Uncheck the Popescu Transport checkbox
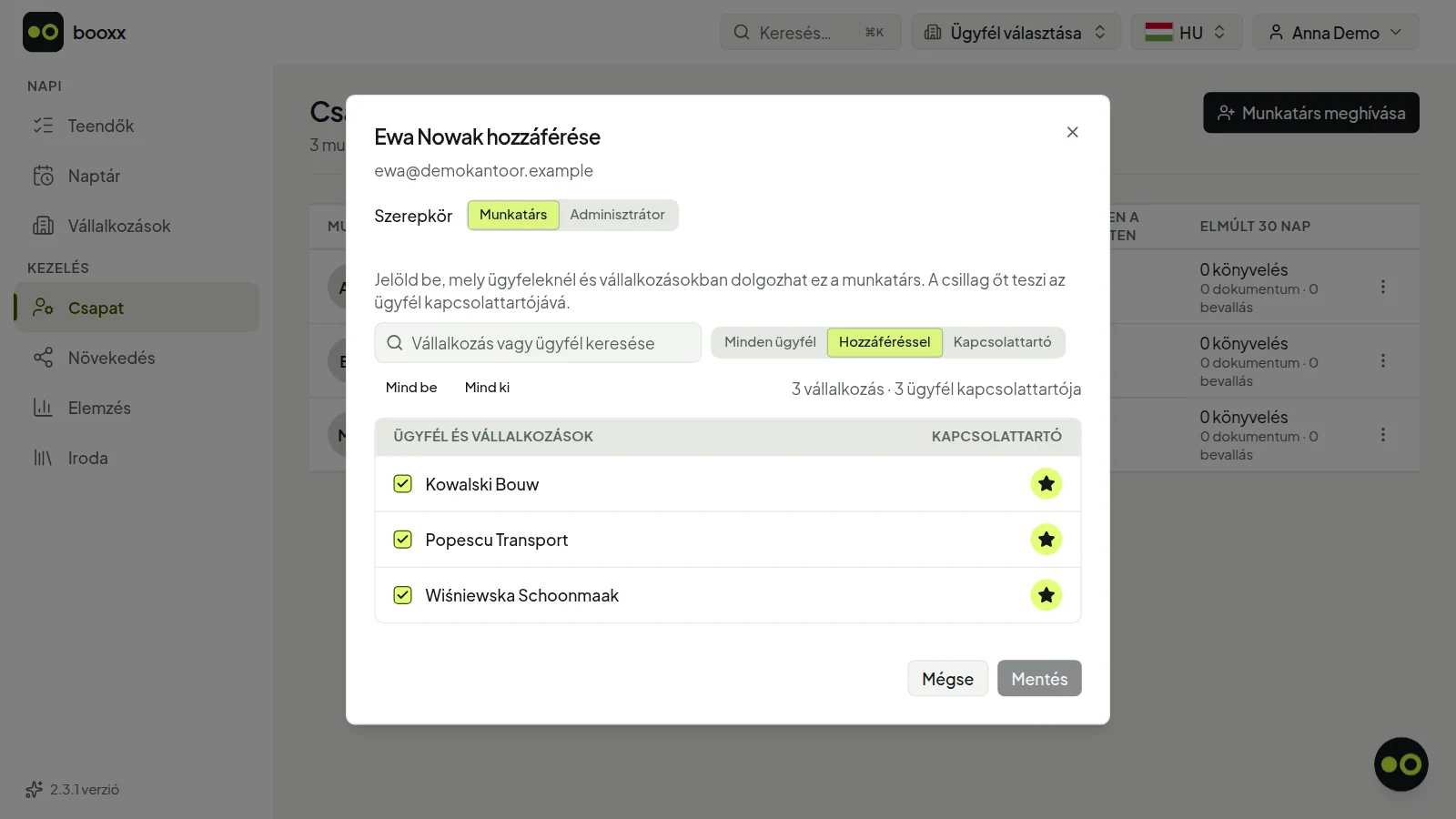The width and height of the screenshot is (1456, 819). [402, 540]
